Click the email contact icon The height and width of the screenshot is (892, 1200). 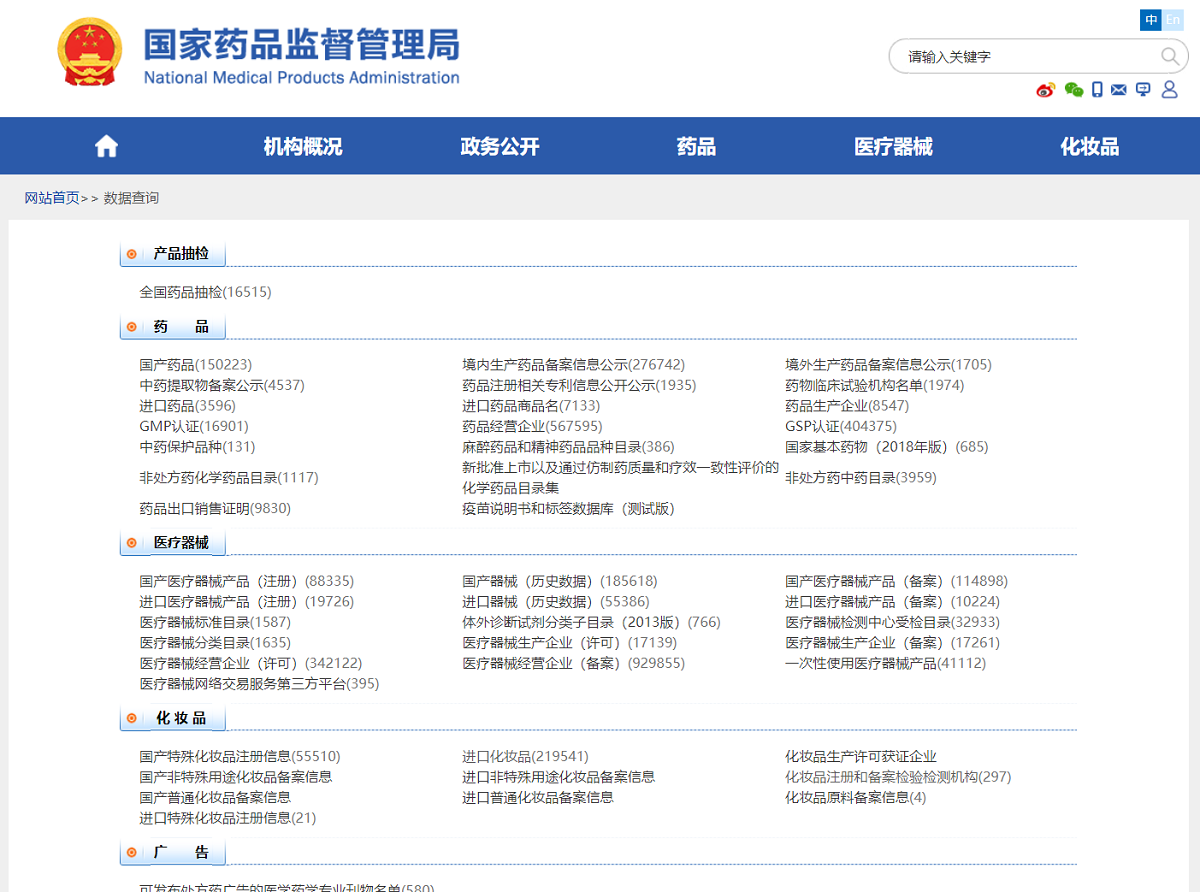(1119, 89)
